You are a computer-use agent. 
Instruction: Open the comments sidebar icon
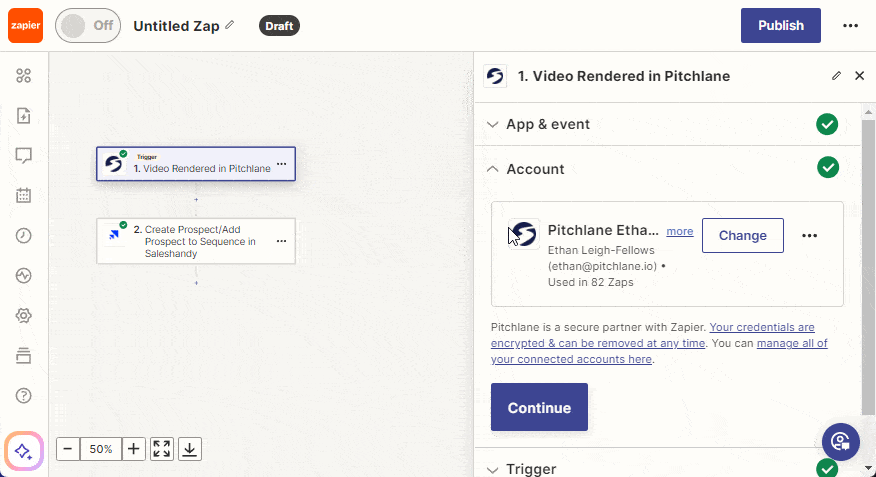click(23, 155)
